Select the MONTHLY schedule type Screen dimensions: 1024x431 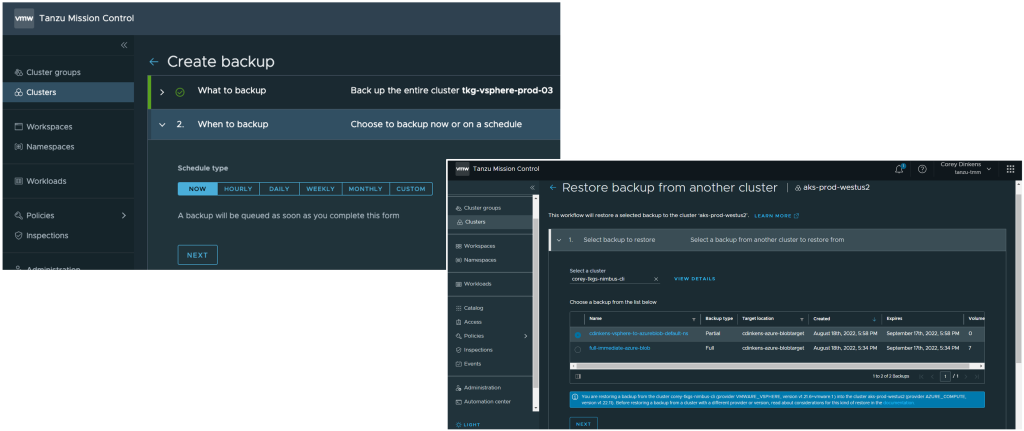pos(366,189)
